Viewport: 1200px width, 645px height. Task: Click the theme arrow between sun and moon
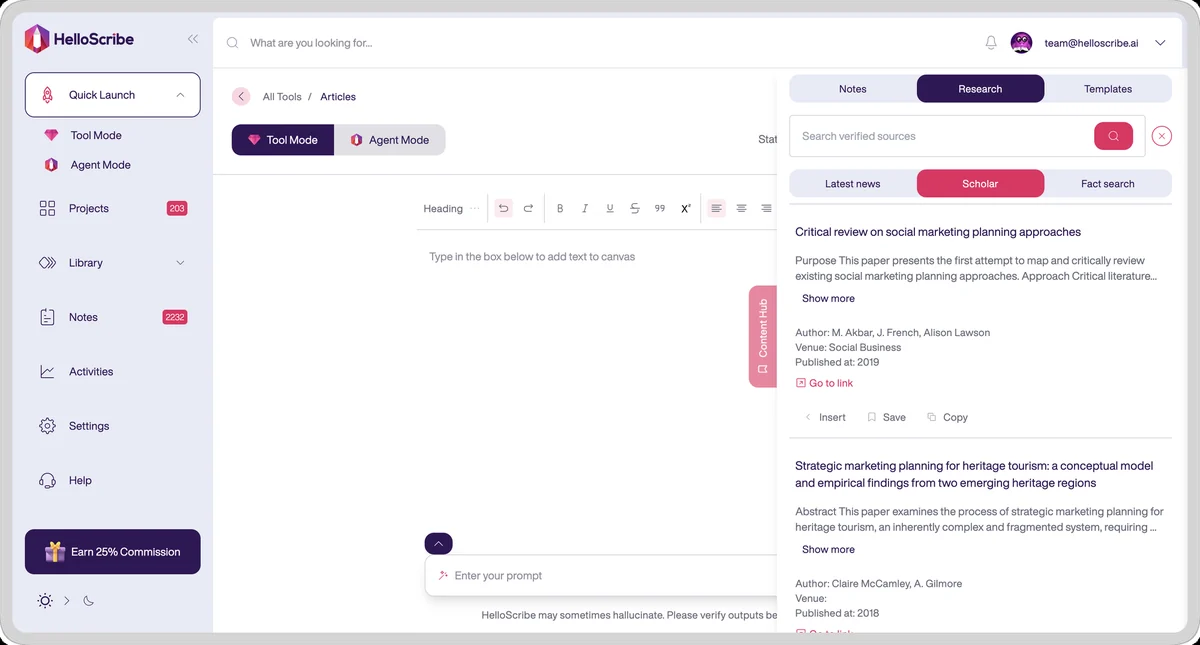coord(67,601)
